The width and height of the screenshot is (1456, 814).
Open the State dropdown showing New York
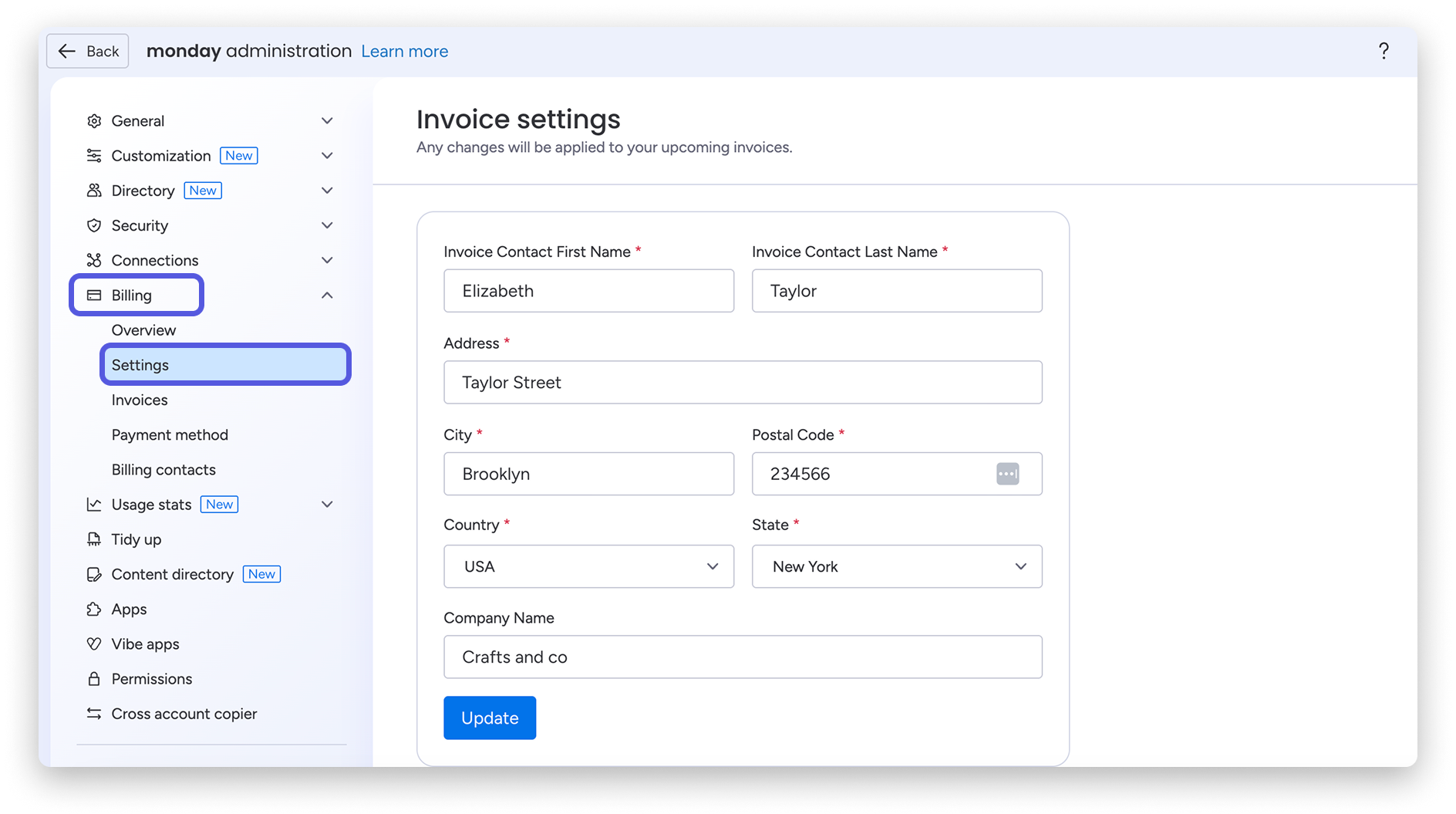point(896,566)
